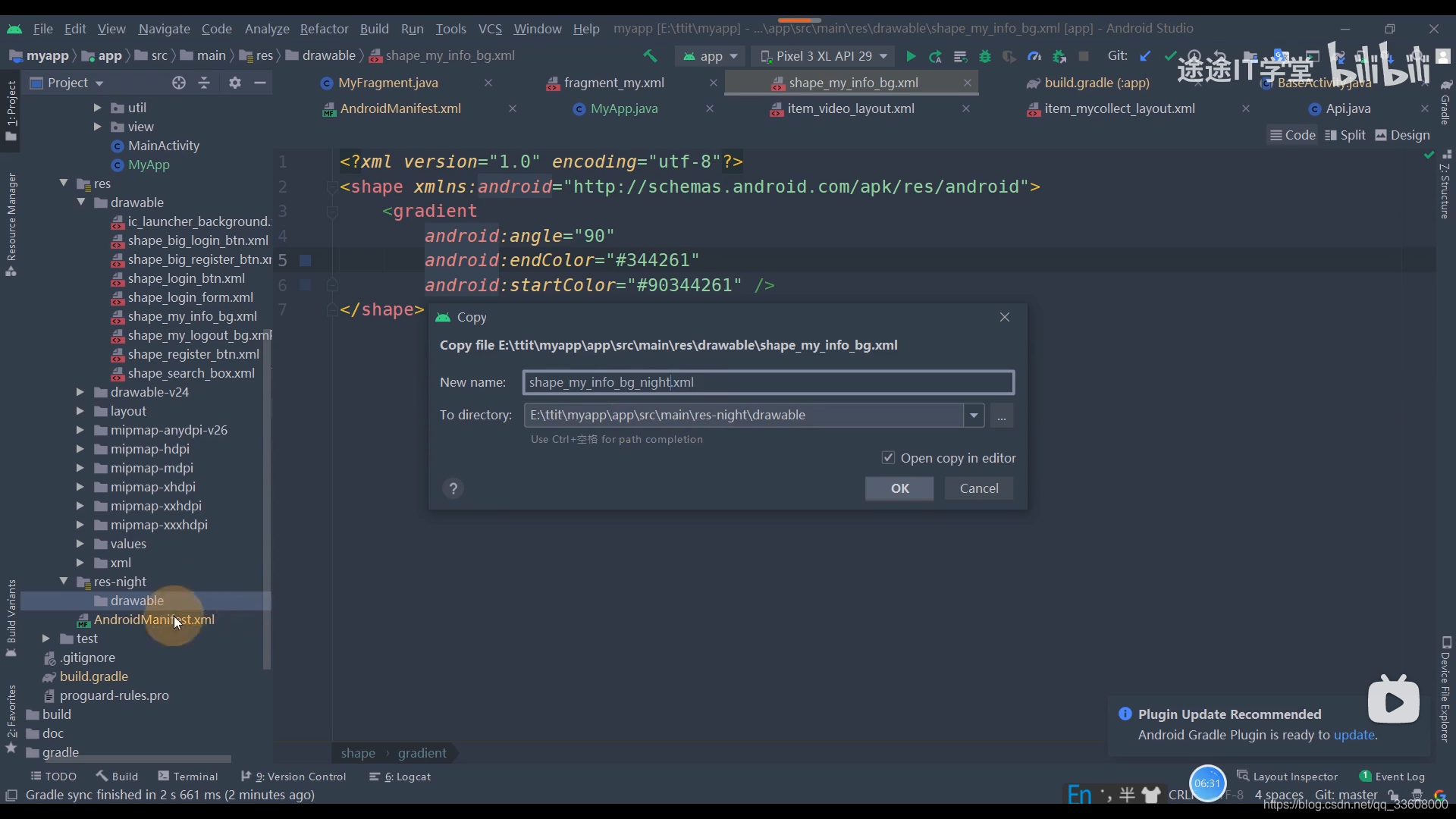Viewport: 1456px width, 819px height.
Task: Open the To directory dropdown arrow
Action: click(974, 416)
